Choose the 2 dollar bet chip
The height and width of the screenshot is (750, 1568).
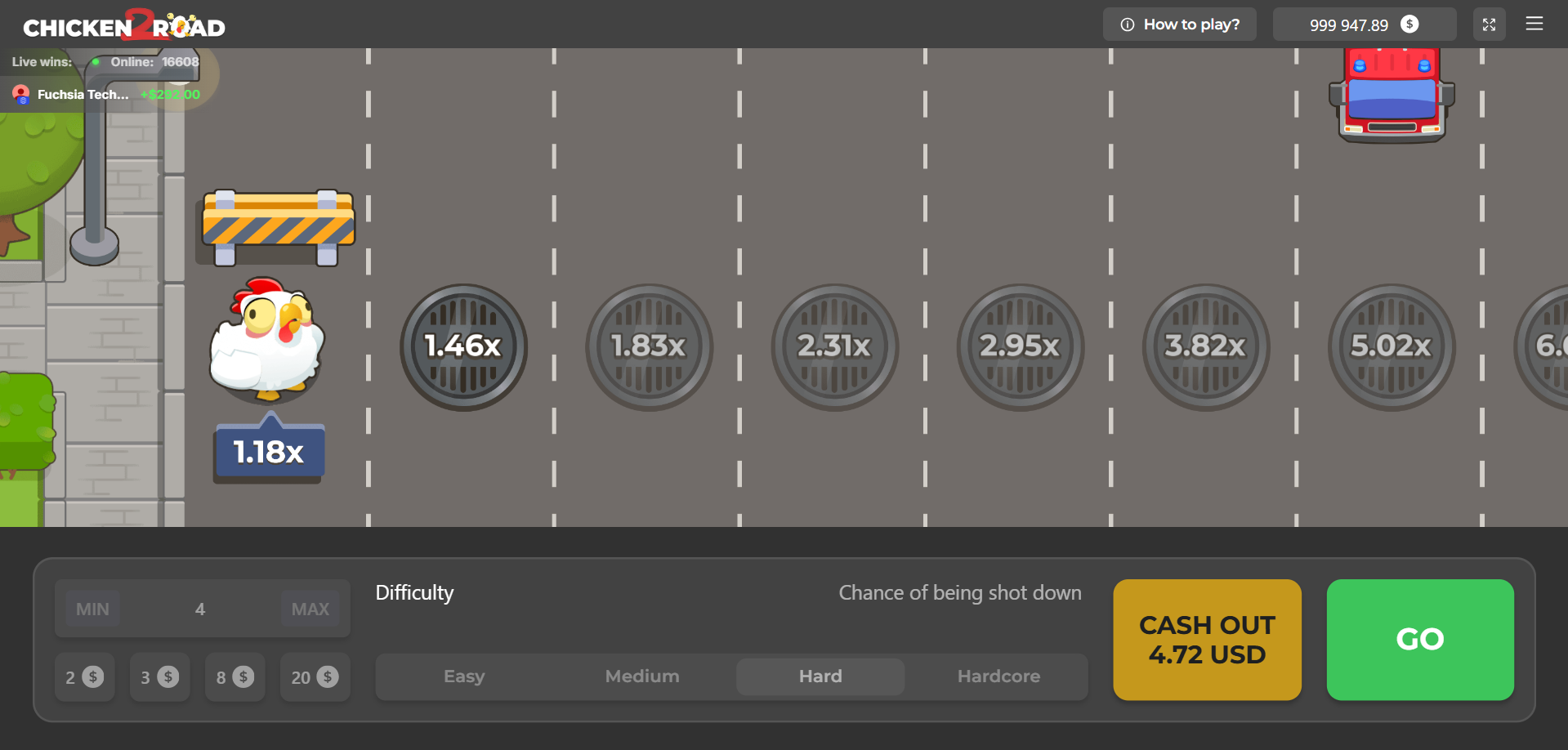tap(84, 676)
